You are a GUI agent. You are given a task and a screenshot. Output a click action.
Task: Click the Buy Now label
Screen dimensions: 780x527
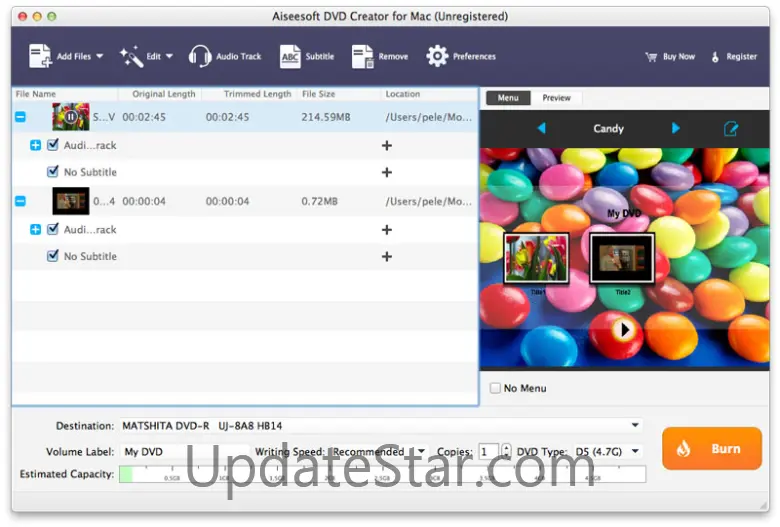coord(679,57)
